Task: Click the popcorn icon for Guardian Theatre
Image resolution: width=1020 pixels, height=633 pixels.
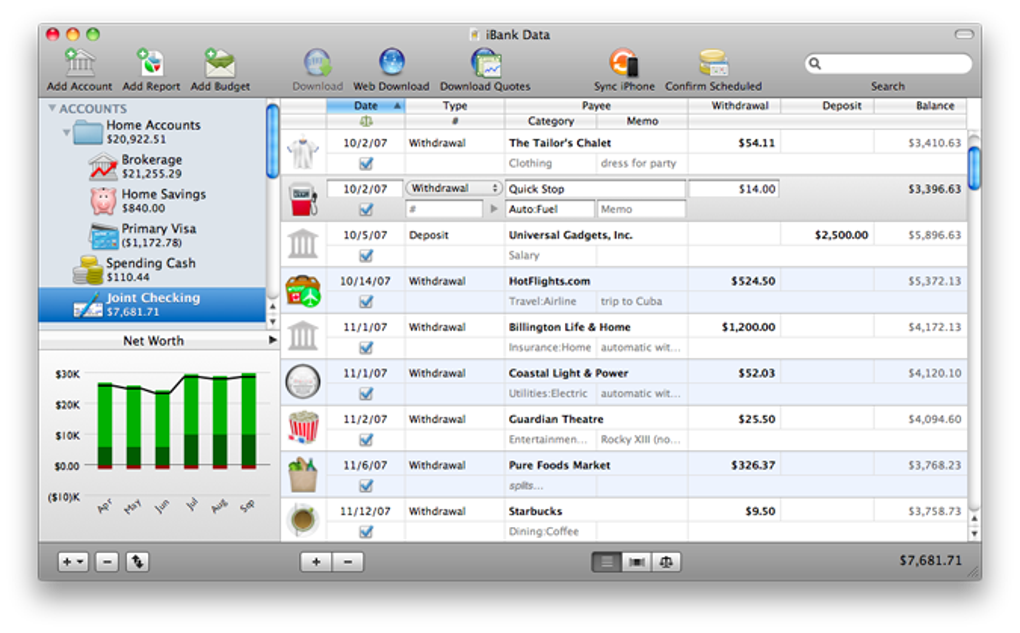Action: [302, 428]
